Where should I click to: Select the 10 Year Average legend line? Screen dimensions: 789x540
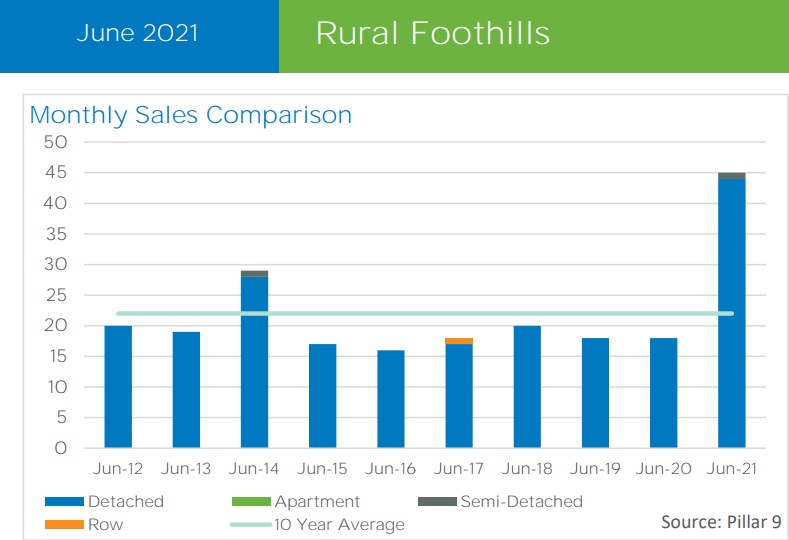pos(251,525)
